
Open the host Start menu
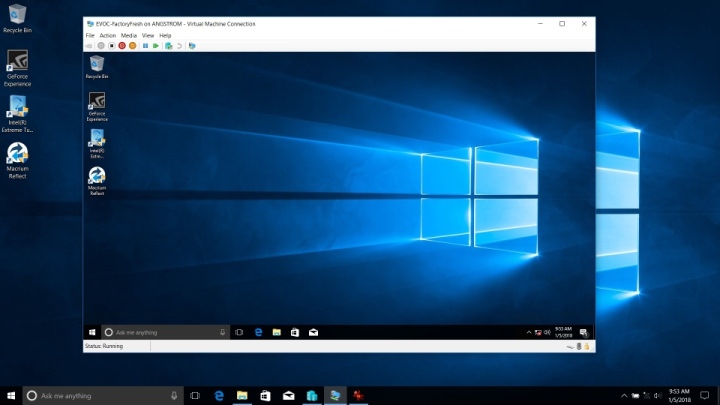[11, 395]
